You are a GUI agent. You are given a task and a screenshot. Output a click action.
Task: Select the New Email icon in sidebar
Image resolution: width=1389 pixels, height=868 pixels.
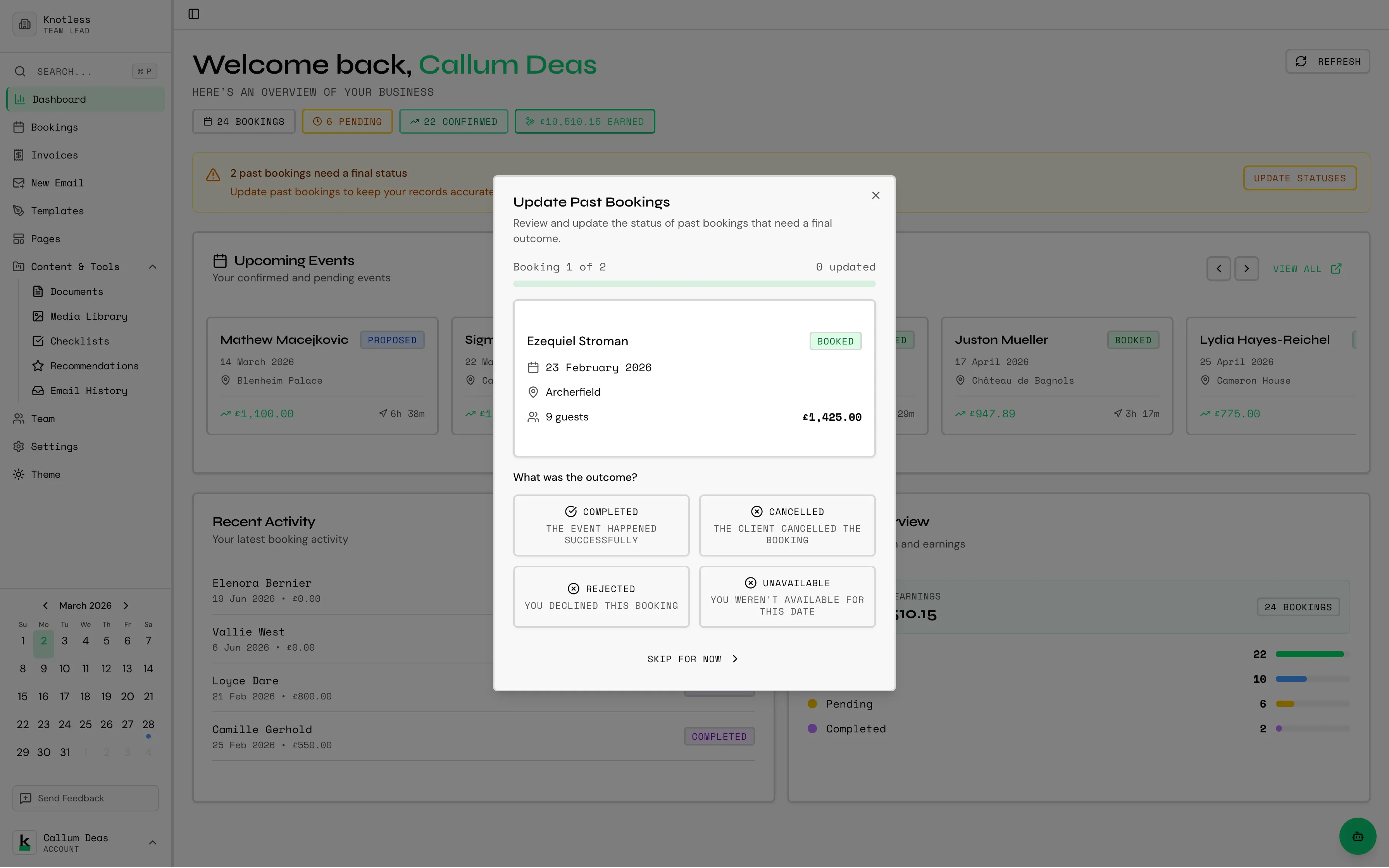tap(19, 183)
